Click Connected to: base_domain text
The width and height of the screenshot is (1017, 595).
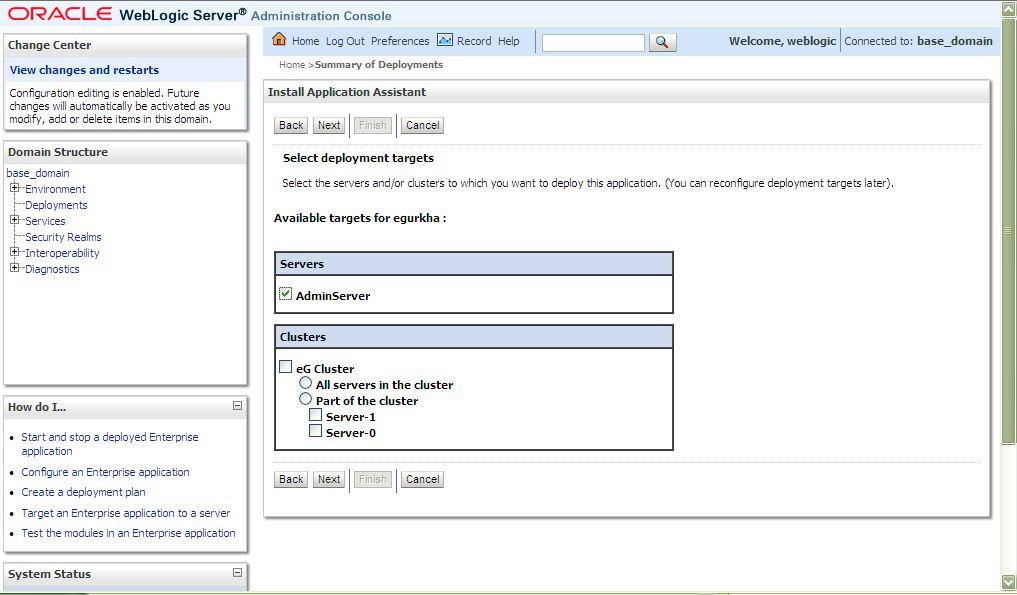click(918, 41)
